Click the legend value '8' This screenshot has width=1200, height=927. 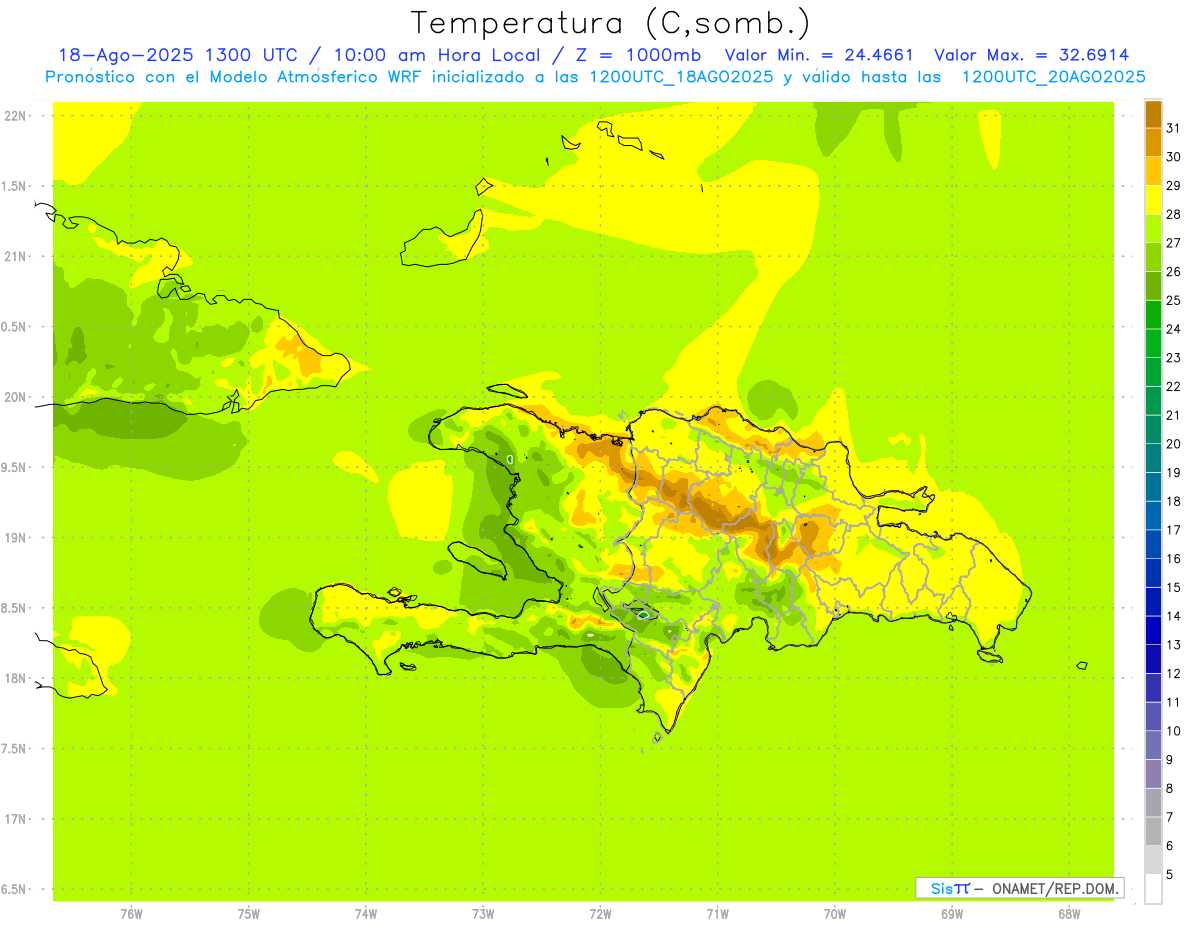pos(1170,788)
